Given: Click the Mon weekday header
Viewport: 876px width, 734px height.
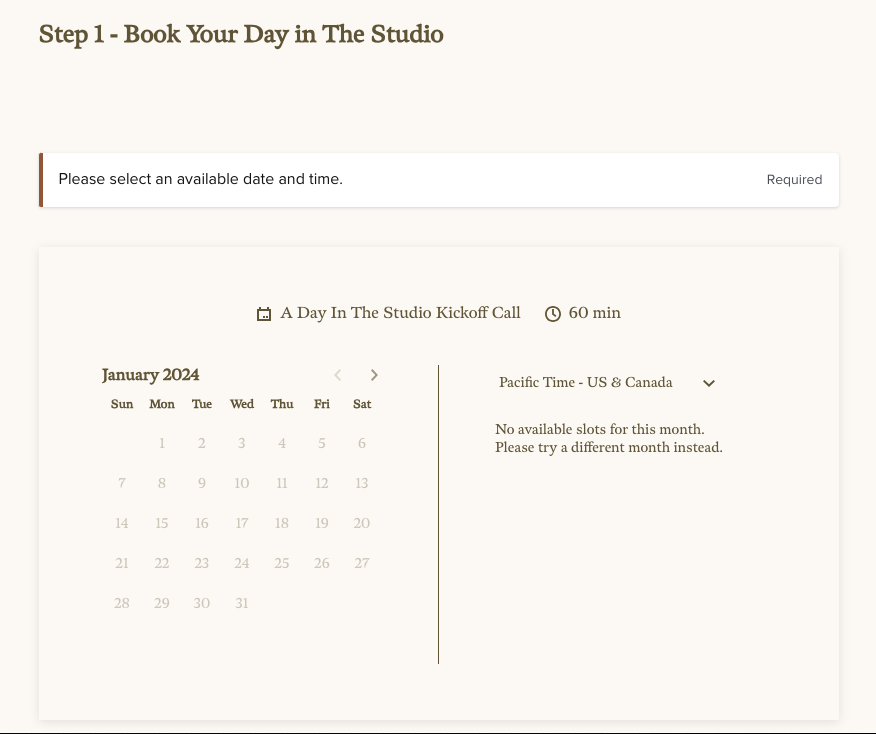Looking at the screenshot, I should point(161,404).
